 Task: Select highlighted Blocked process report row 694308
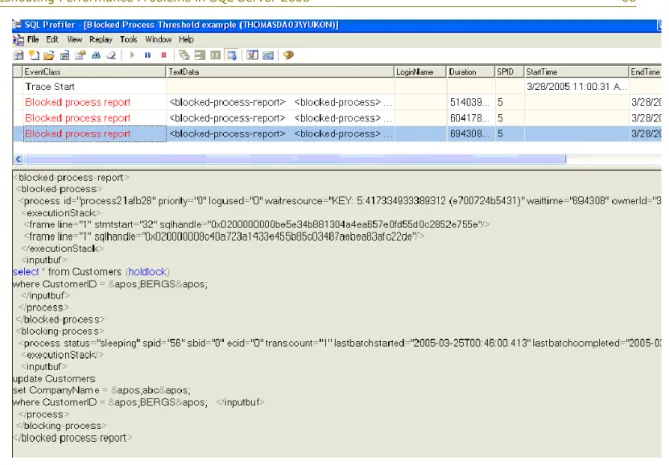click(x=337, y=134)
